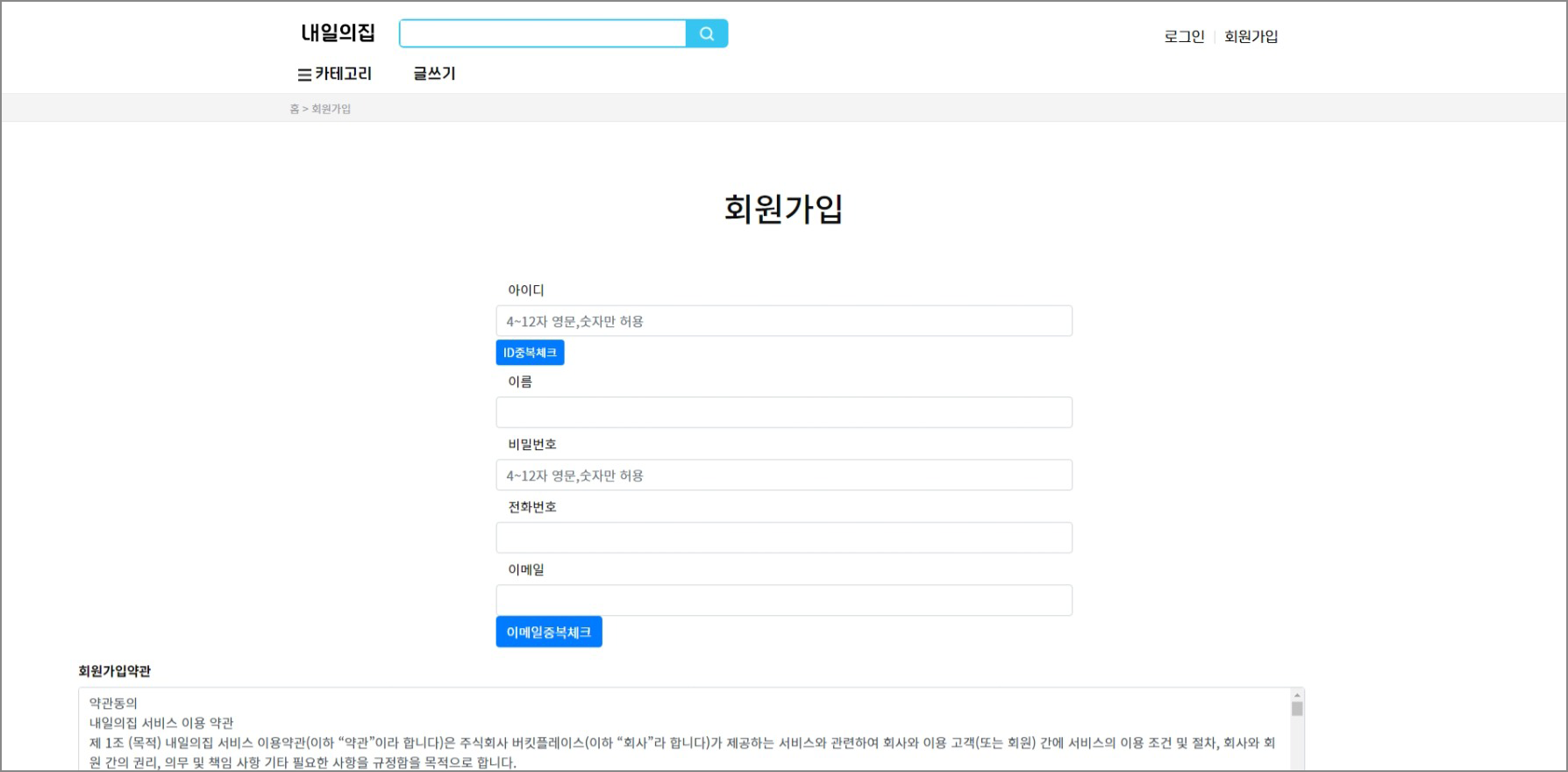
Task: Focus the 이메일 input field
Action: click(784, 600)
